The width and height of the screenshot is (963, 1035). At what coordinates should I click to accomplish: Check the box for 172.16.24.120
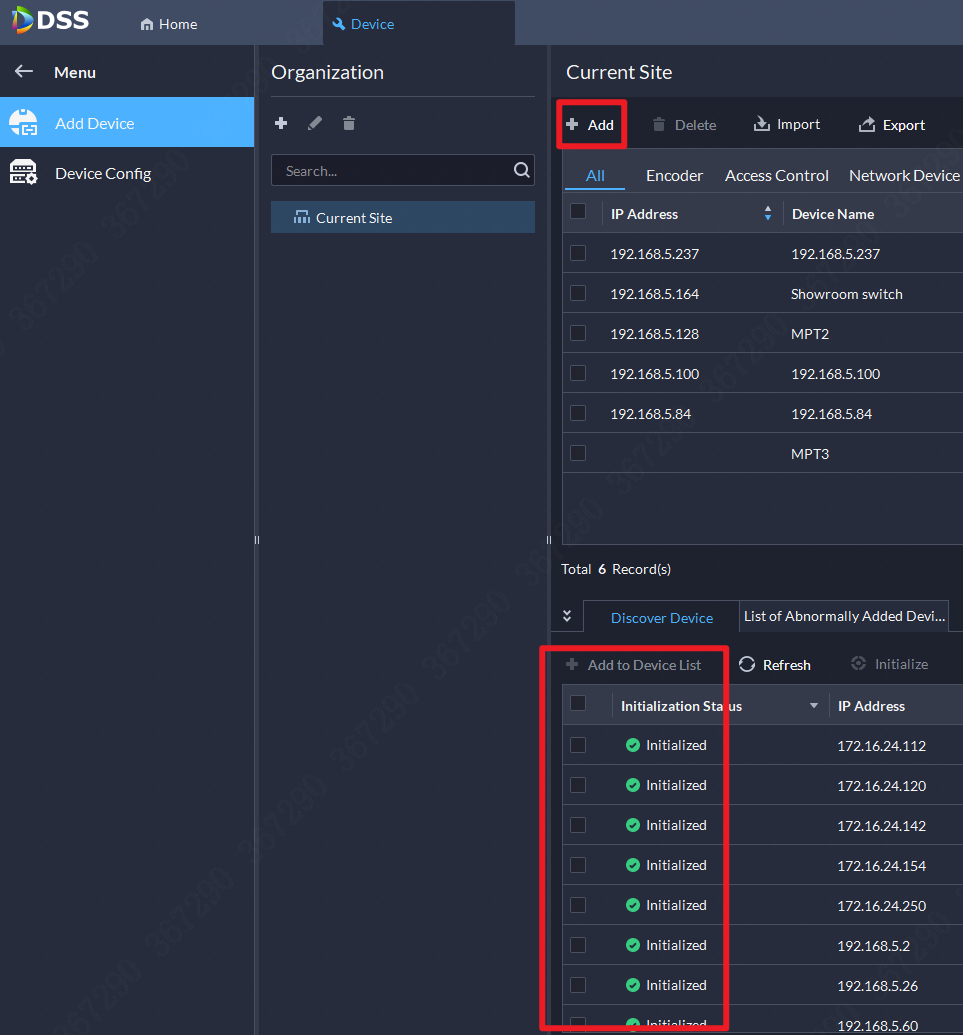pos(578,785)
